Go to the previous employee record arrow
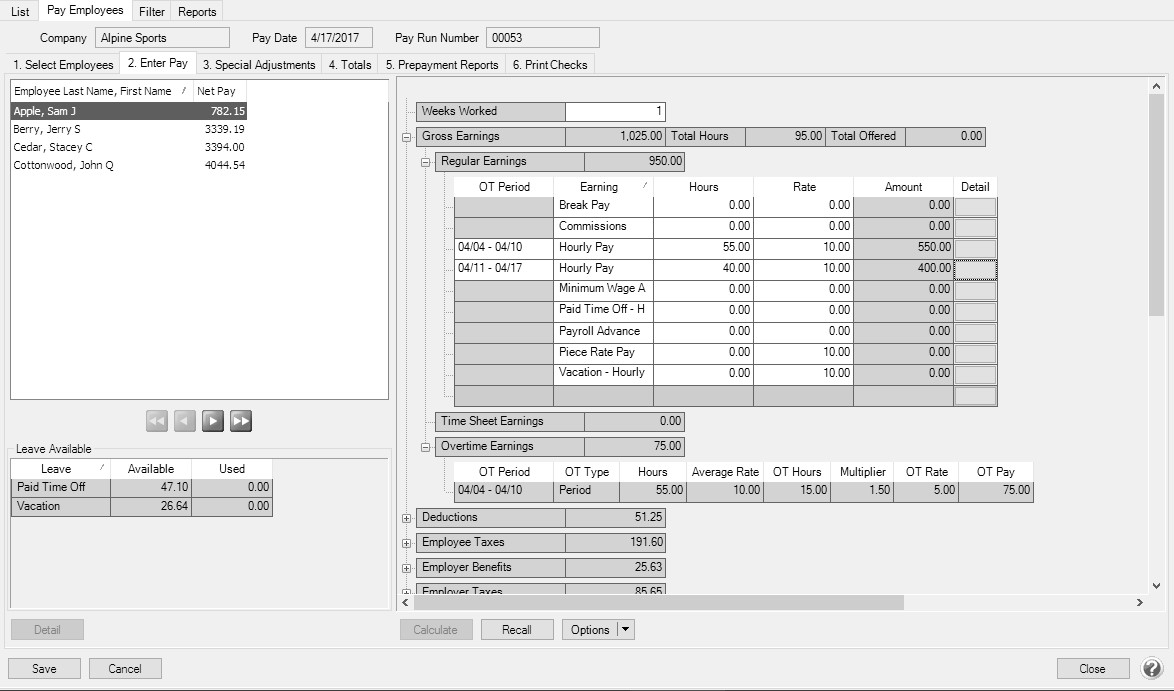This screenshot has width=1174, height=691. coord(184,421)
